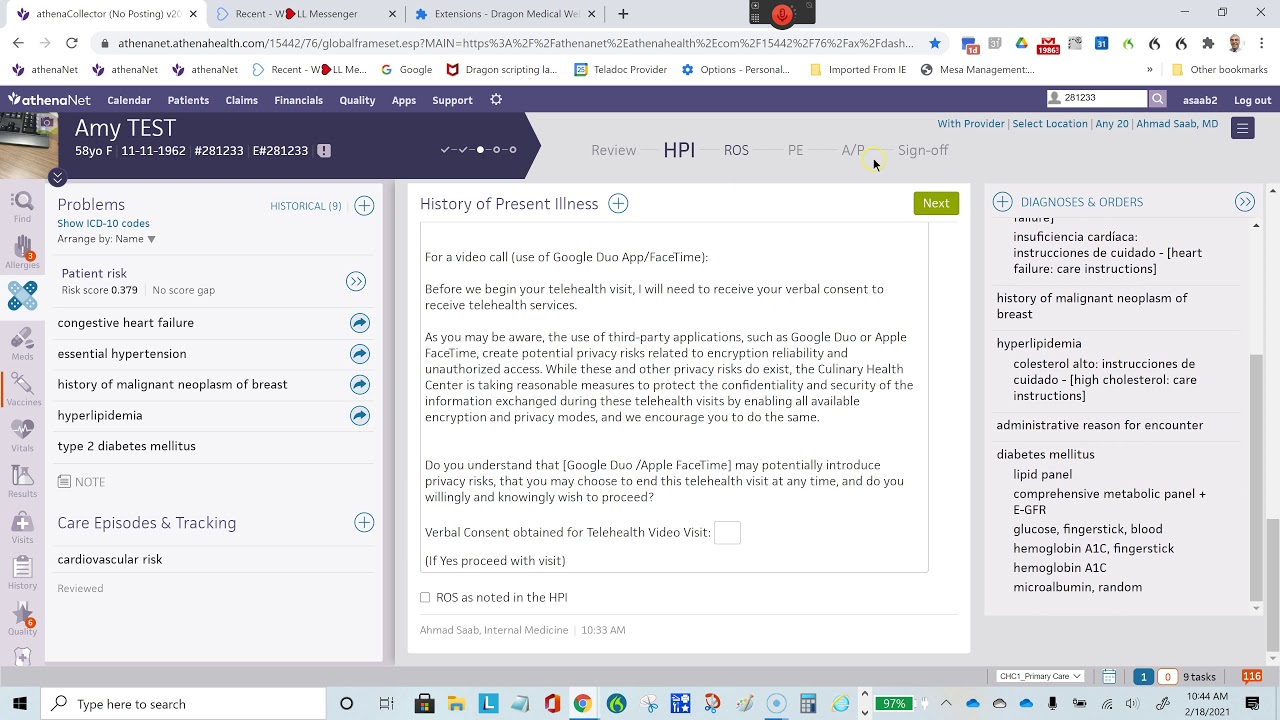Open the Patients menu
1280x720 pixels.
point(188,100)
